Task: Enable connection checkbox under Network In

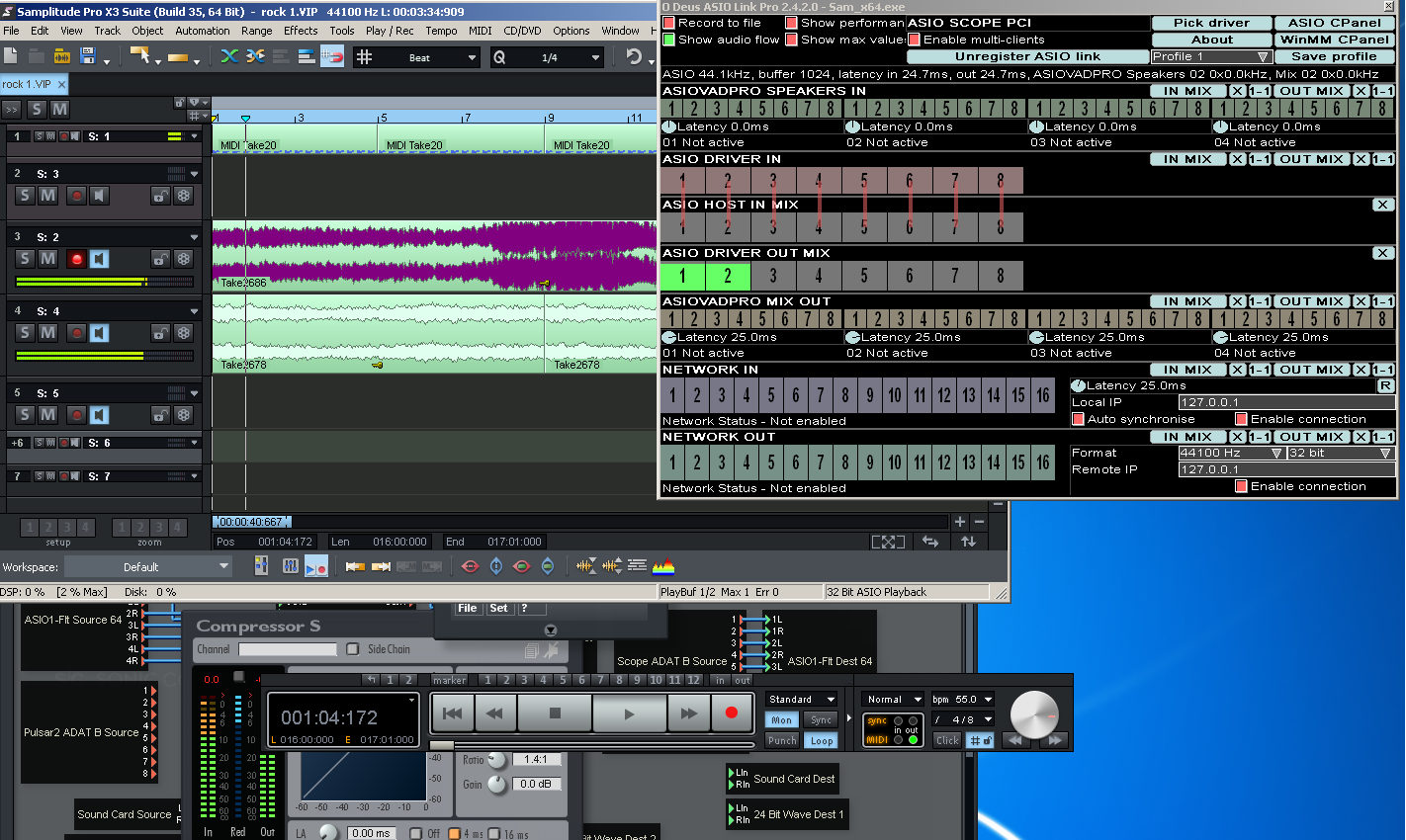Action: [x=1241, y=419]
